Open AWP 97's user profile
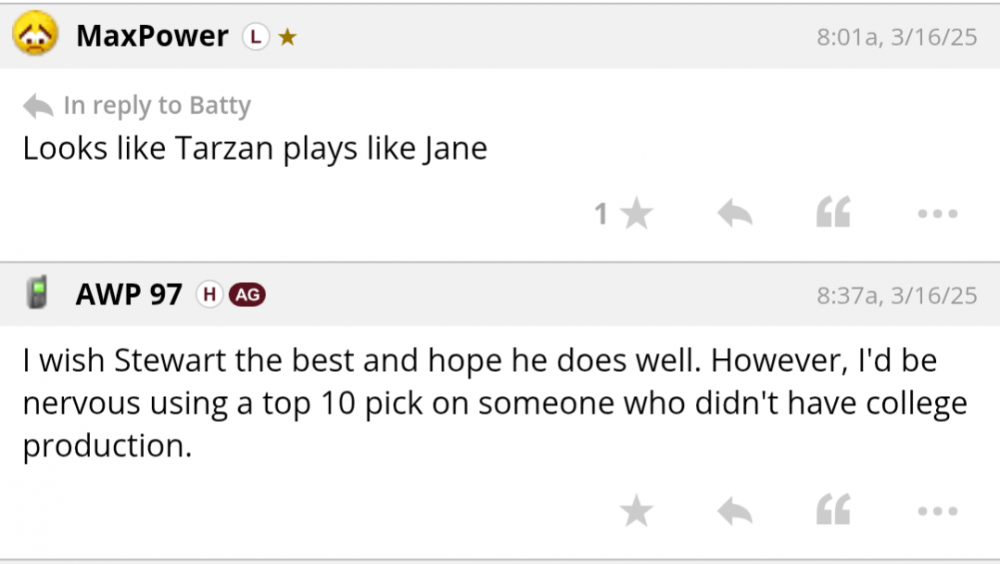The height and width of the screenshot is (564, 1000). [129, 294]
